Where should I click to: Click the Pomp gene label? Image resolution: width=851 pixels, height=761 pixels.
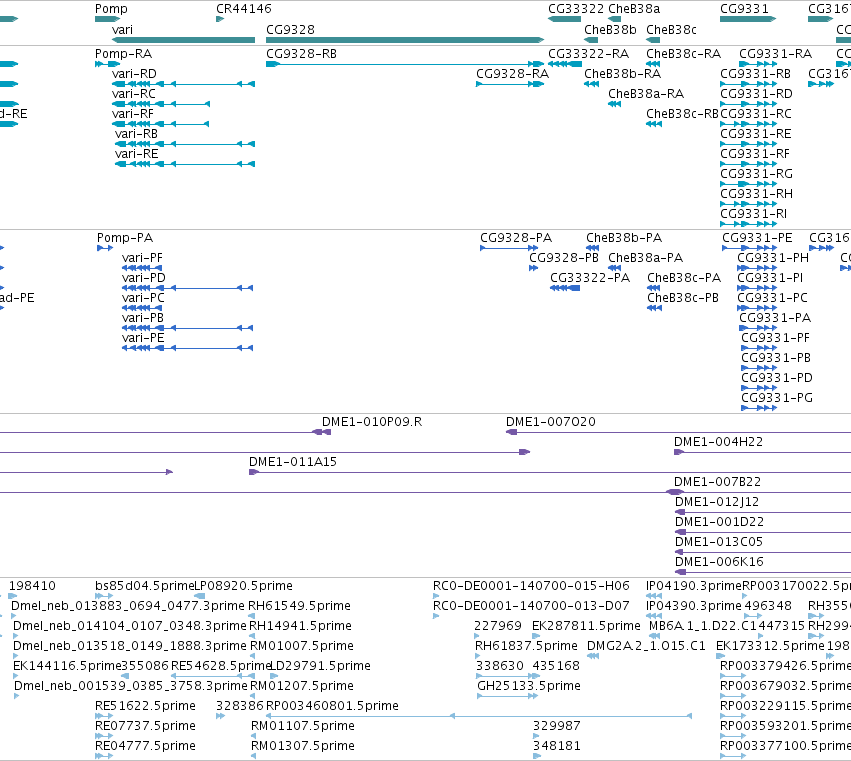pyautogui.click(x=111, y=9)
